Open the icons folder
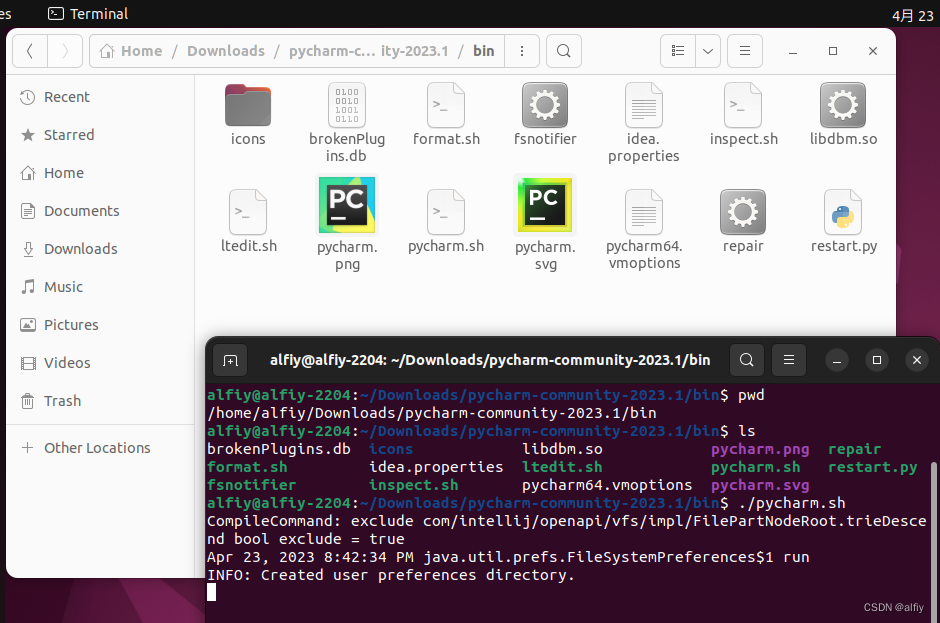 point(248,106)
